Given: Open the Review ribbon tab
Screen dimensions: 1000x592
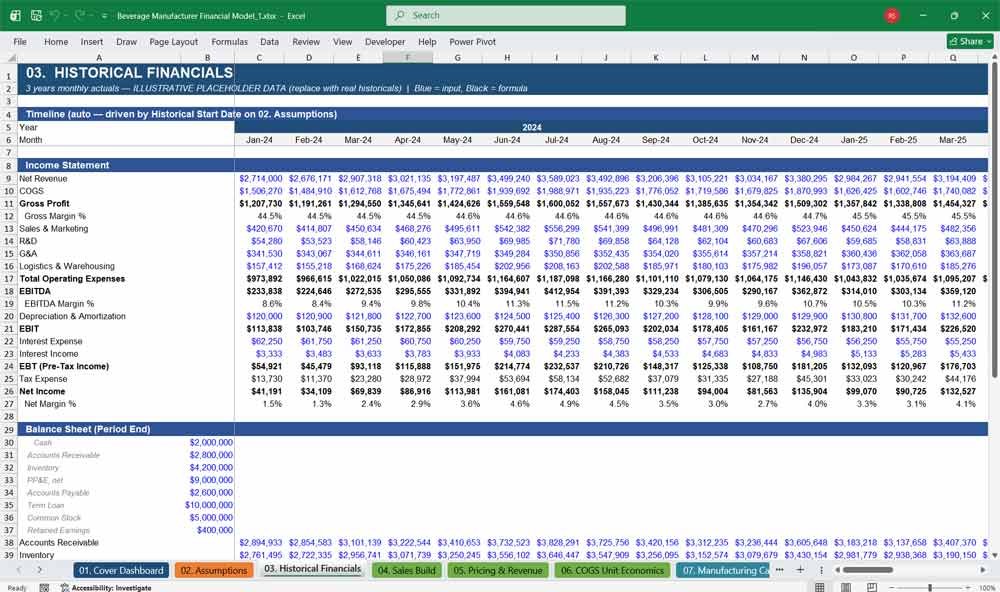Looking at the screenshot, I should [x=306, y=41].
